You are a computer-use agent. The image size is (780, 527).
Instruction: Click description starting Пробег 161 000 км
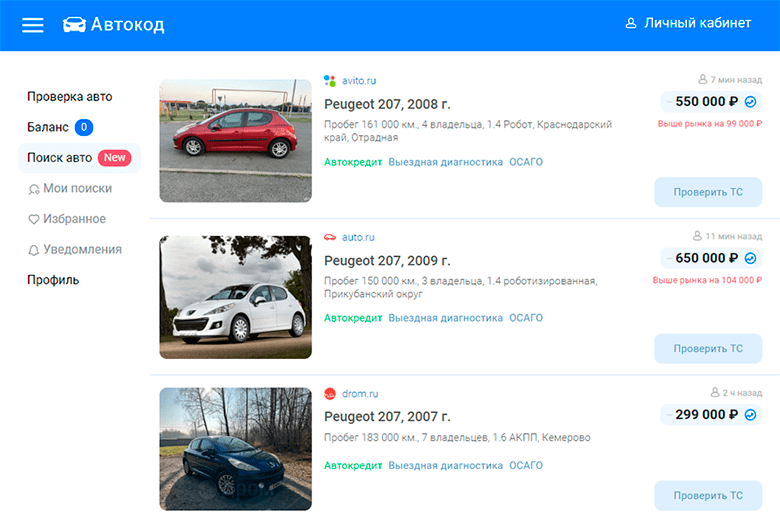pyautogui.click(x=468, y=131)
